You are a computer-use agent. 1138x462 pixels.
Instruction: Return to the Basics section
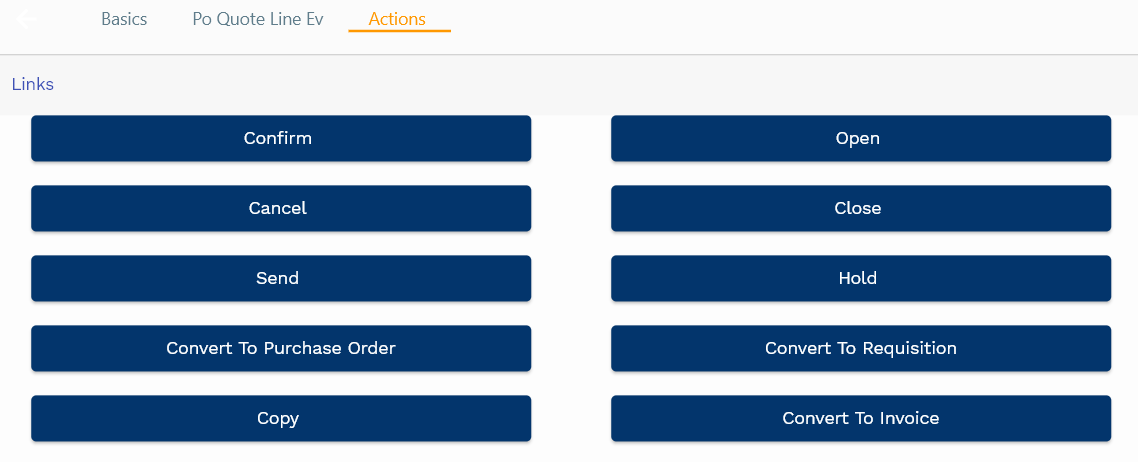[124, 20]
